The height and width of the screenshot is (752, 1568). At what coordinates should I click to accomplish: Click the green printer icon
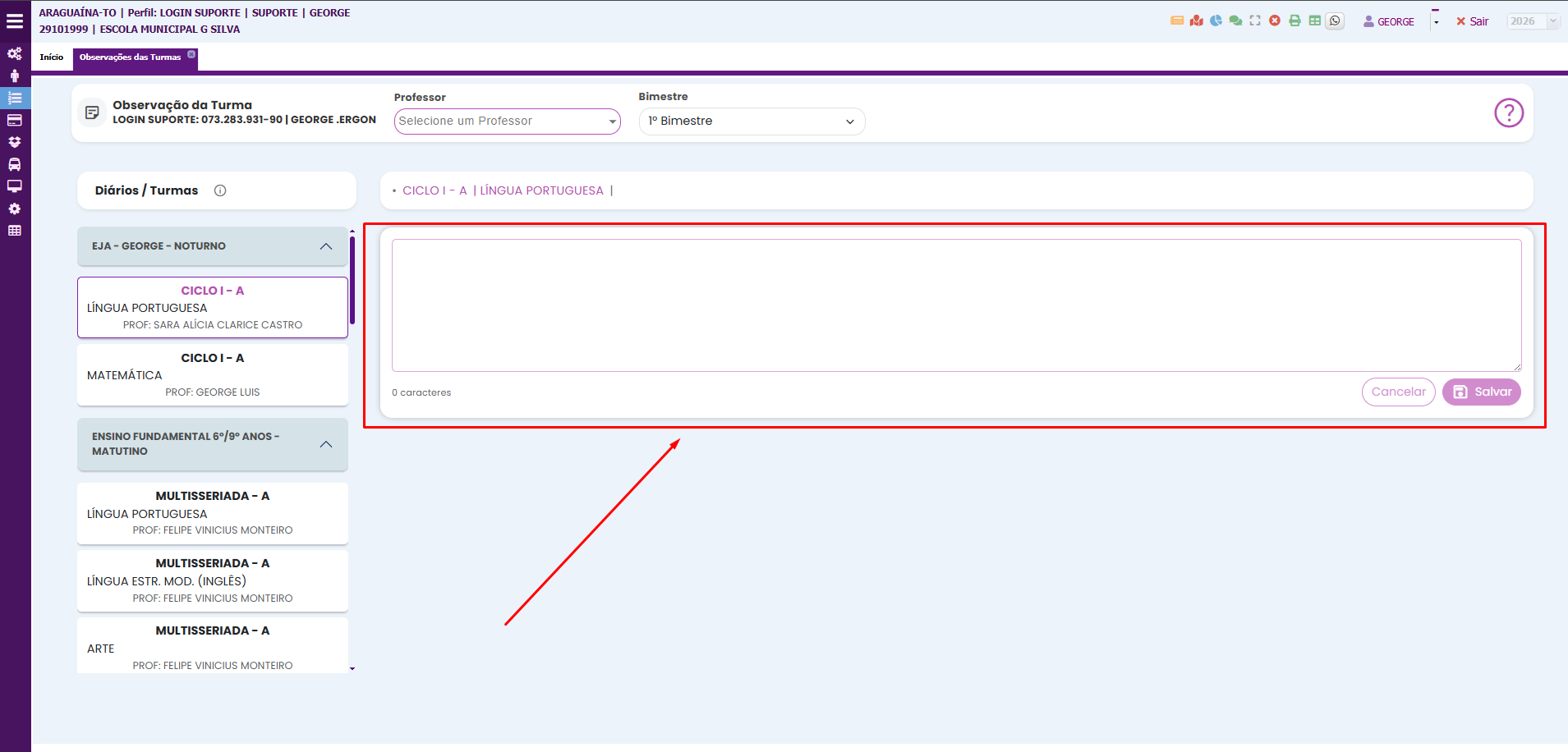1294,21
